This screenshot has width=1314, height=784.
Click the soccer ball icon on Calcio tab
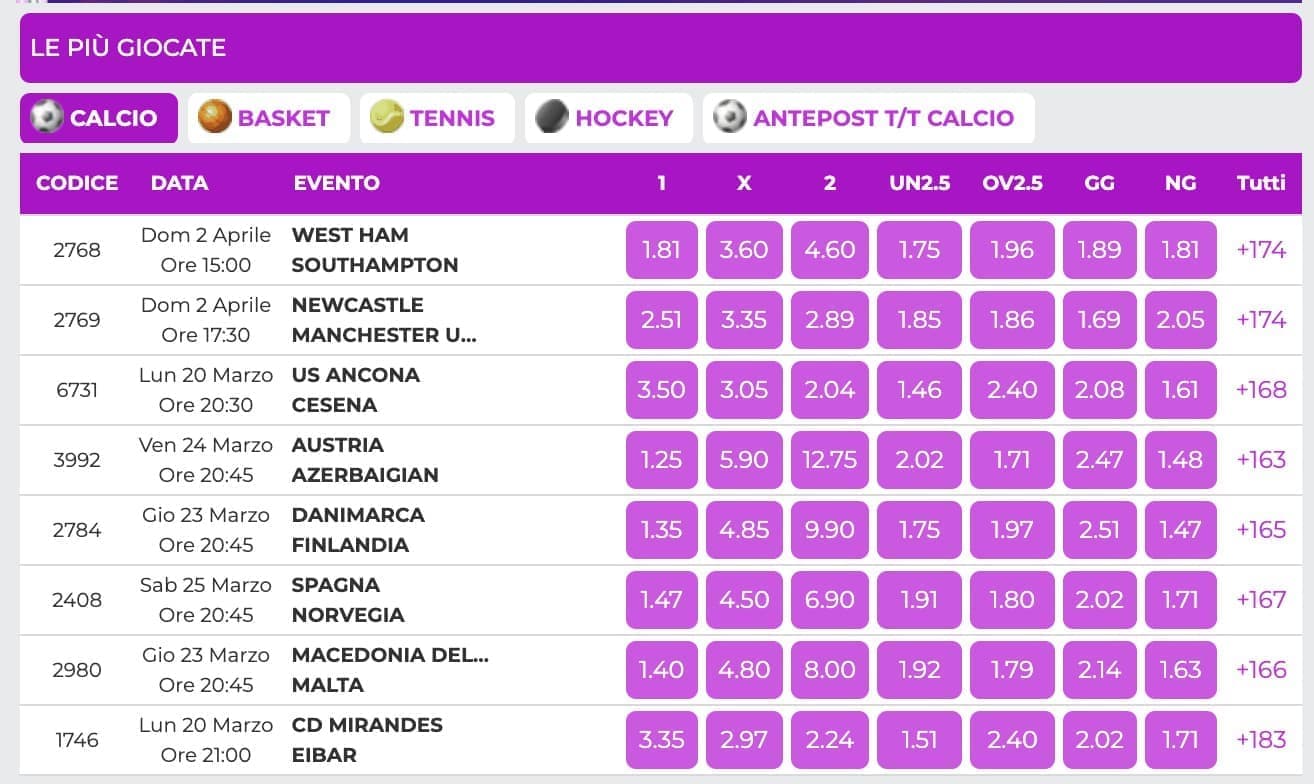coord(46,118)
